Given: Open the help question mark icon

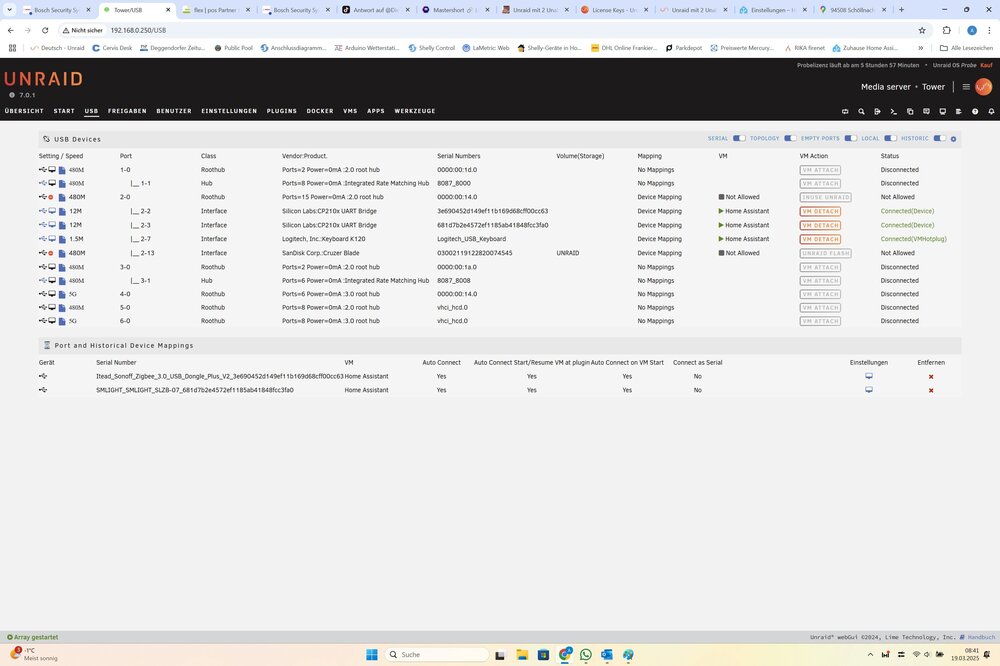Looking at the screenshot, I should tap(974, 112).
